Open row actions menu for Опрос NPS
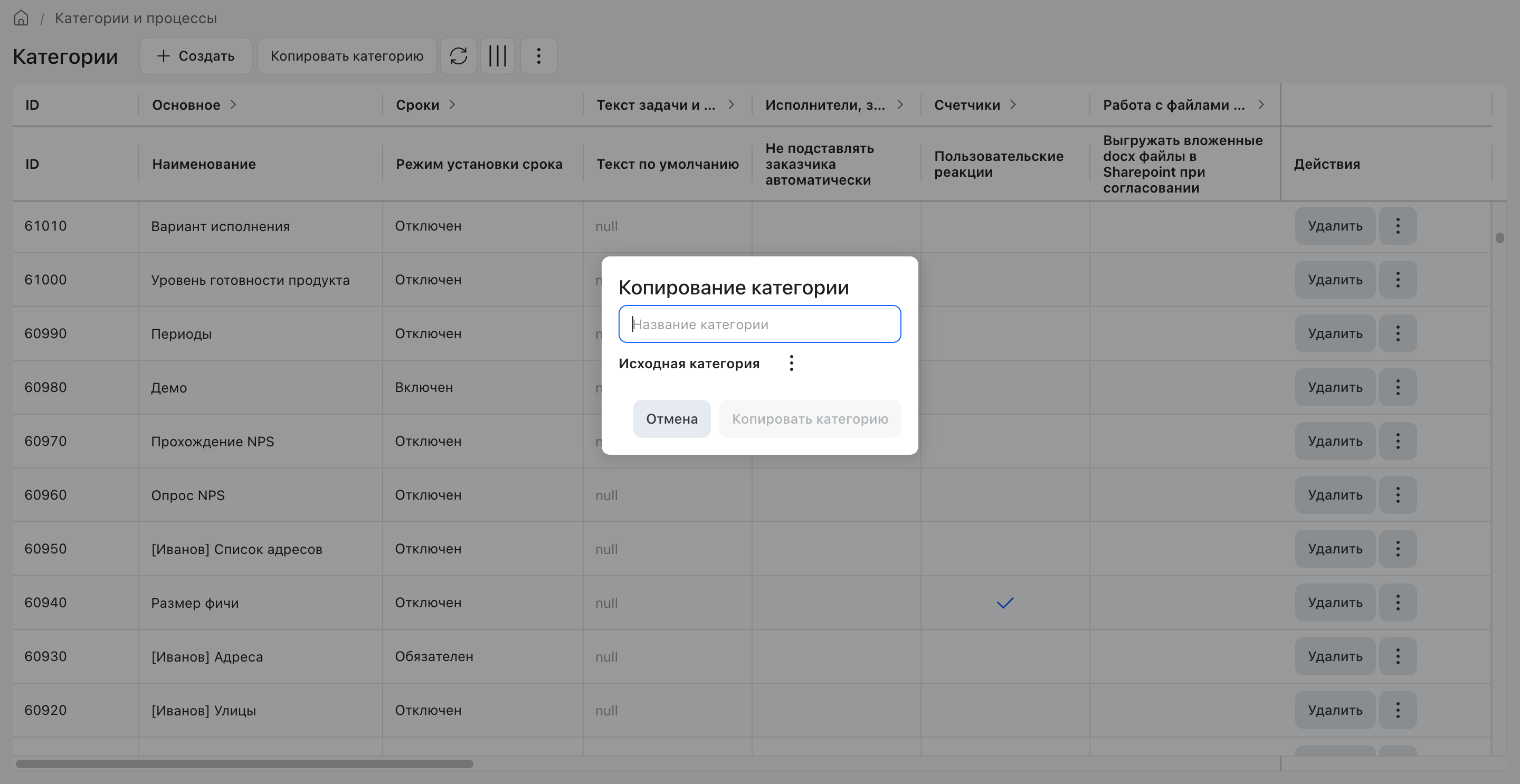 (x=1397, y=495)
